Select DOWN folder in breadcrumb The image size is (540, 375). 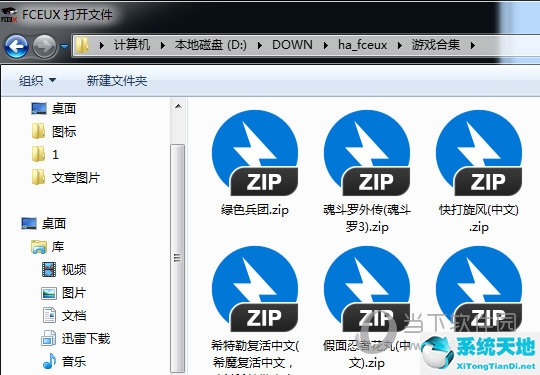pos(292,45)
